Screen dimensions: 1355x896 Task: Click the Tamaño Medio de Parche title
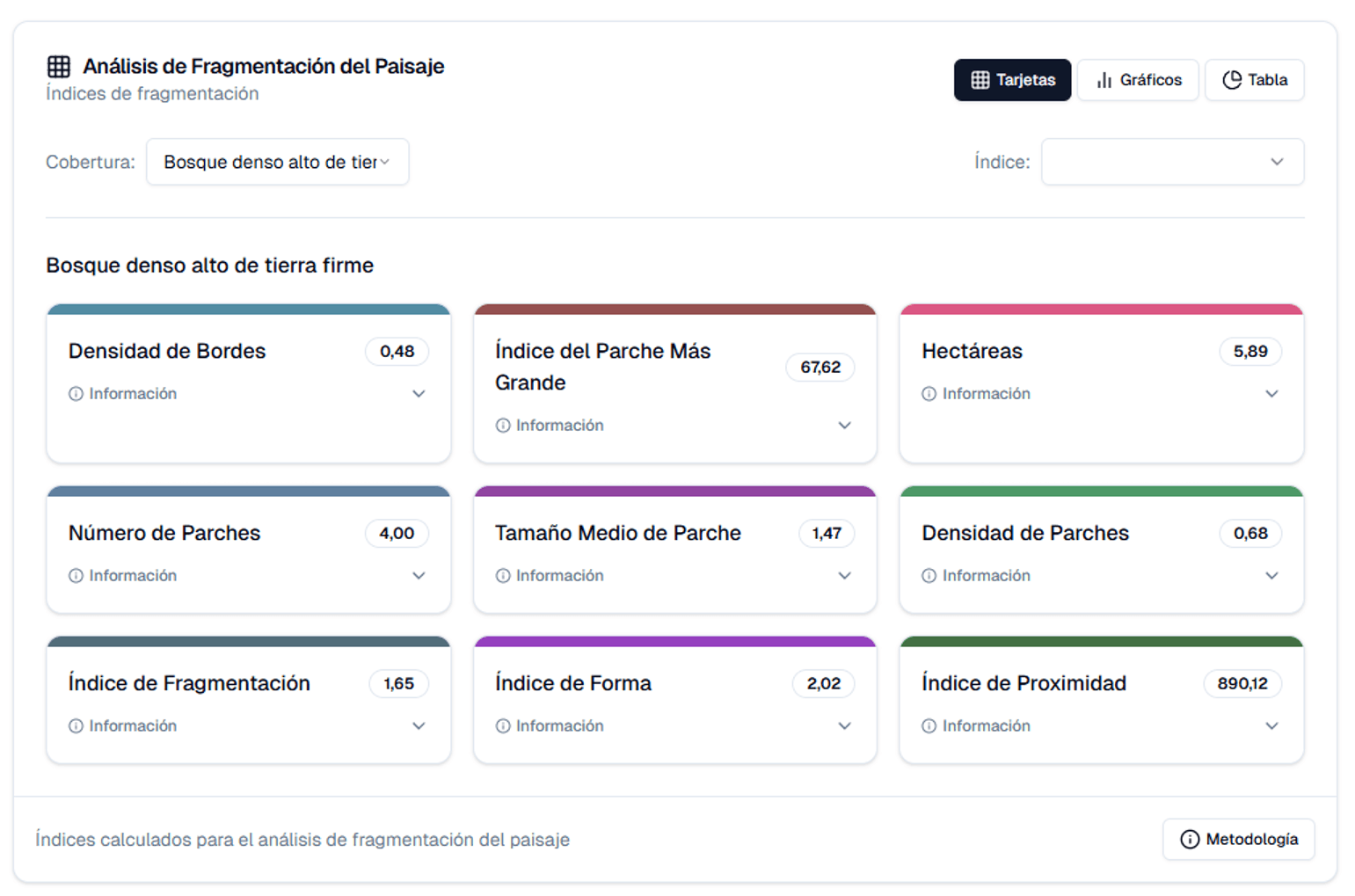click(618, 534)
